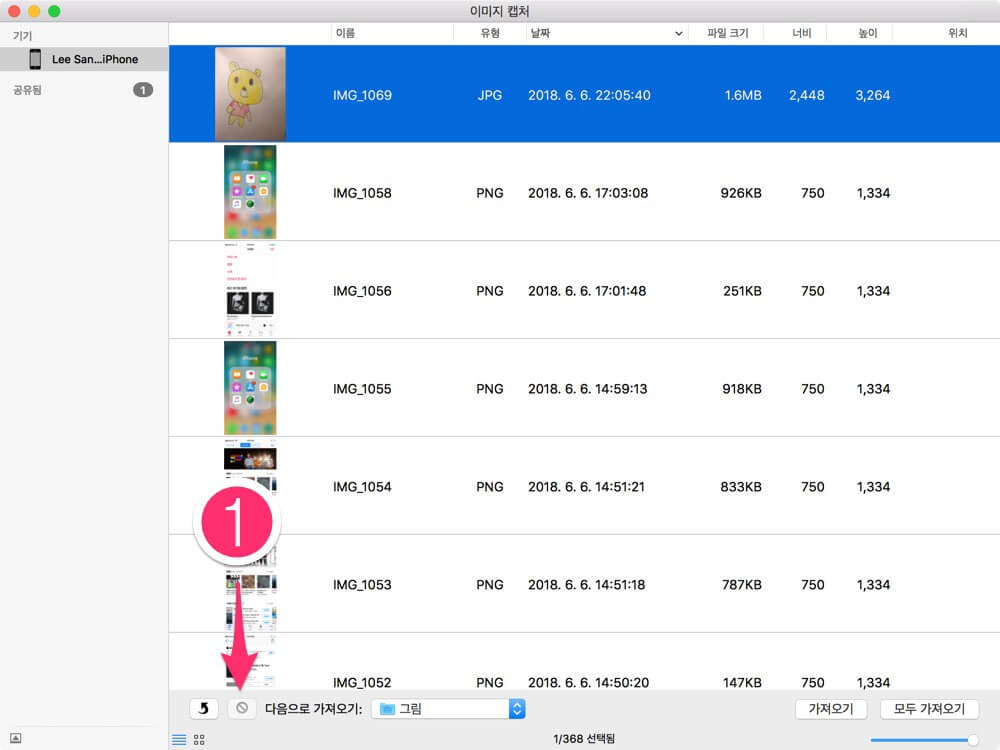Click date 2018. 6. 6. 14:51:18

click(x=587, y=585)
